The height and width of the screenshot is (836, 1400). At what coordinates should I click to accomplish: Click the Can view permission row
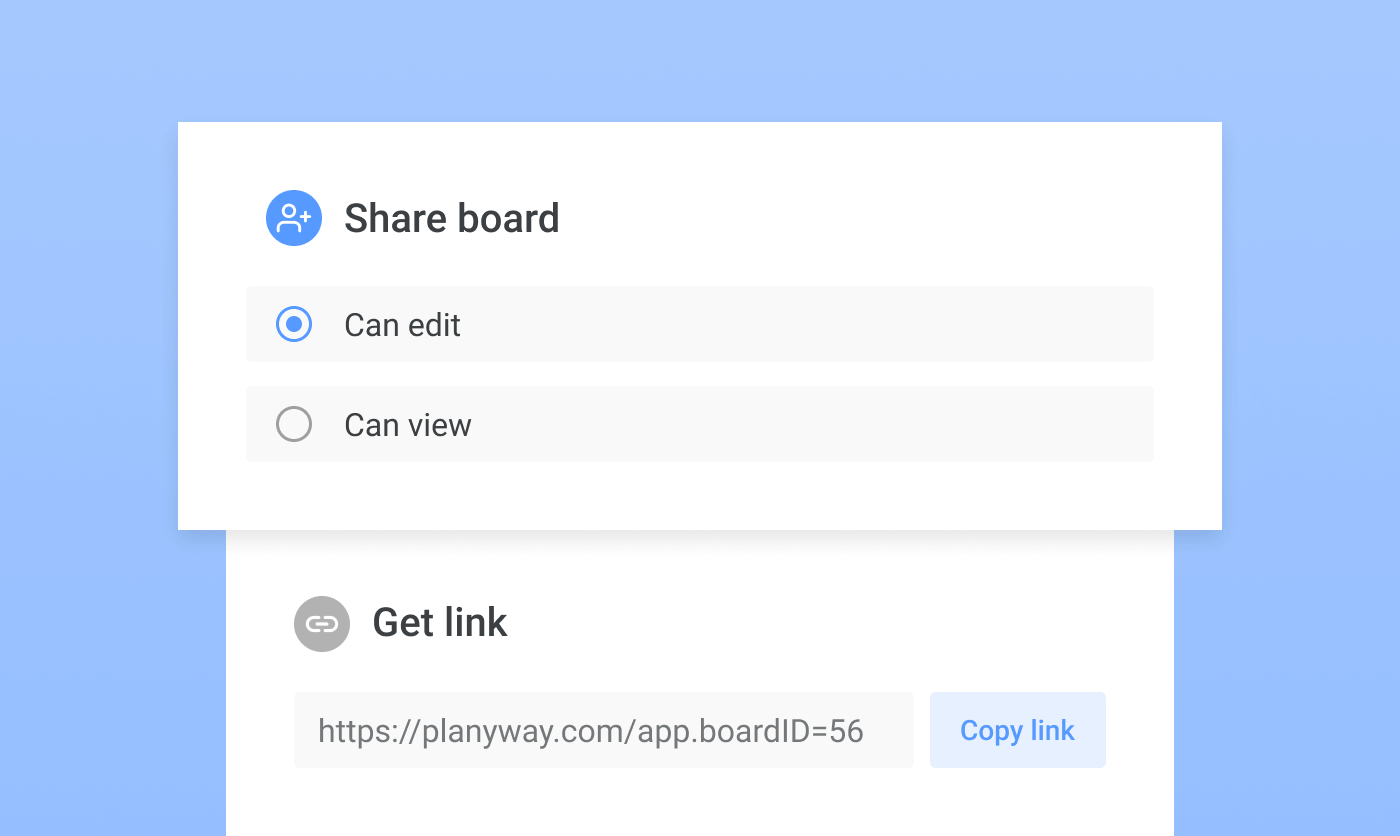click(700, 424)
